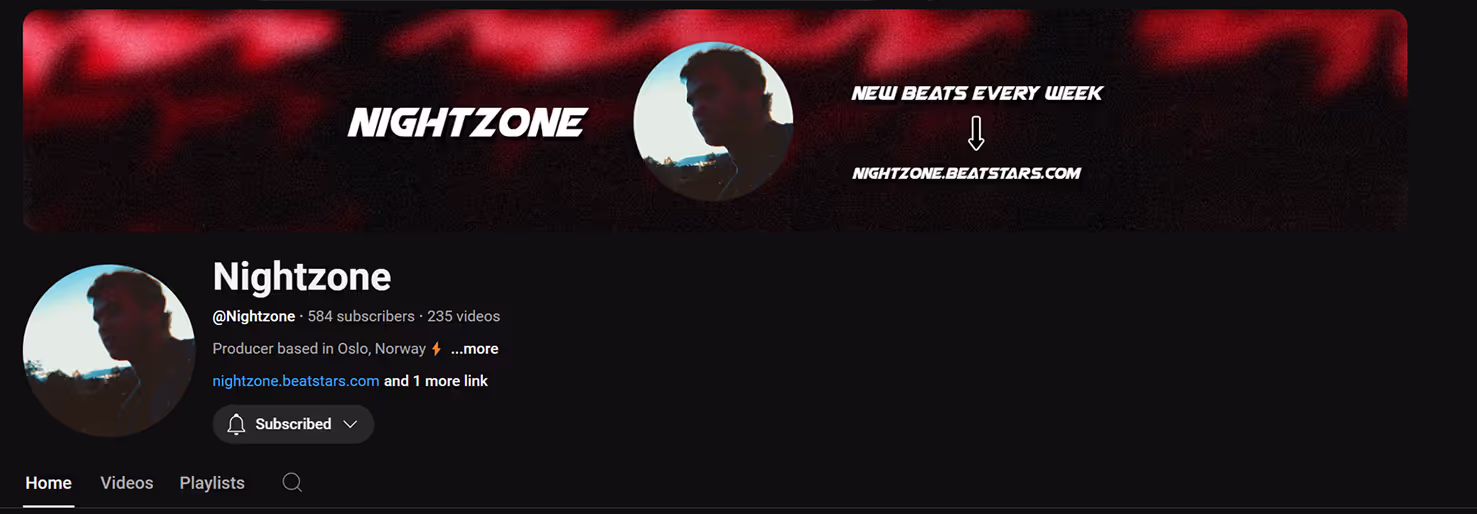
Task: Click the 584 subscribers text
Action: pyautogui.click(x=361, y=316)
